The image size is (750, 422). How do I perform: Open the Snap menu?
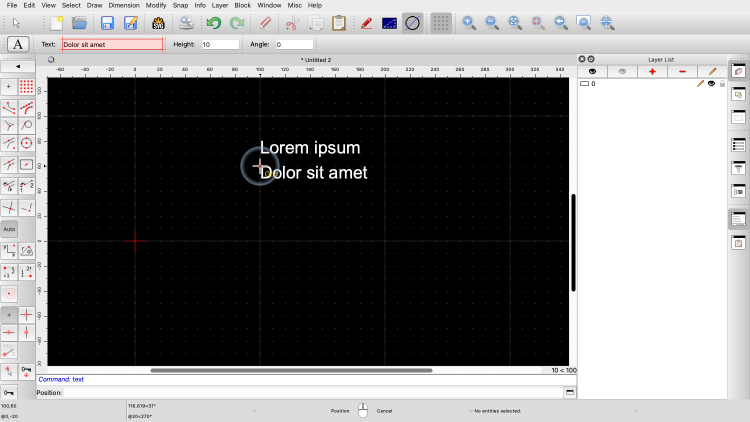(180, 5)
